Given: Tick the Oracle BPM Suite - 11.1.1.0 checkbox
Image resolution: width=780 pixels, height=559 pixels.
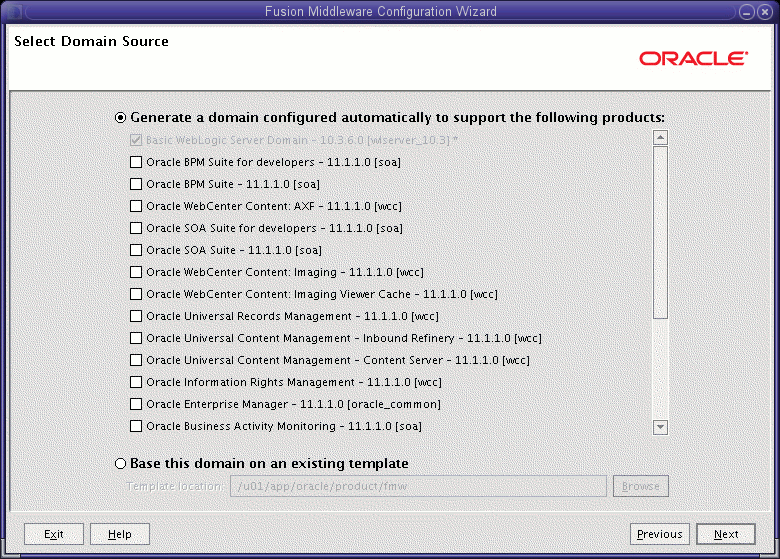Looking at the screenshot, I should (136, 184).
